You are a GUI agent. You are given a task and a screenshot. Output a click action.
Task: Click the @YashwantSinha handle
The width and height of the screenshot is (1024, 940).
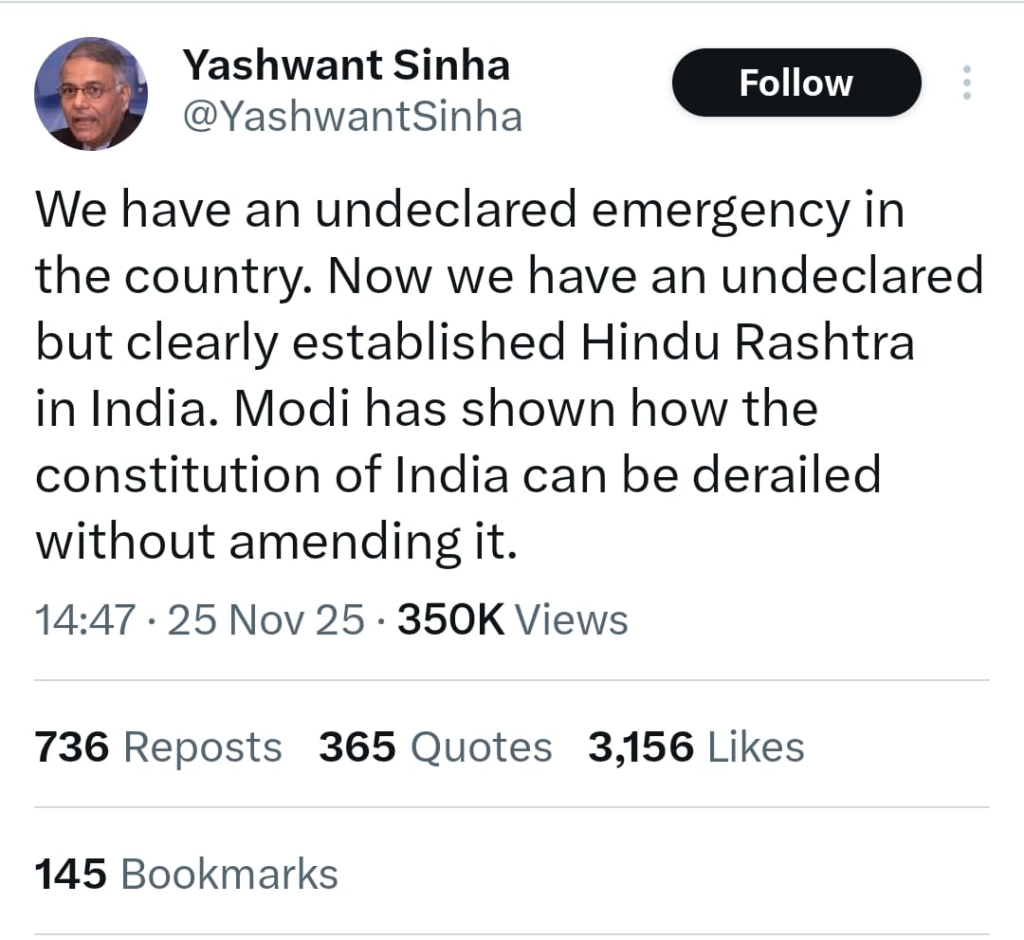point(351,117)
